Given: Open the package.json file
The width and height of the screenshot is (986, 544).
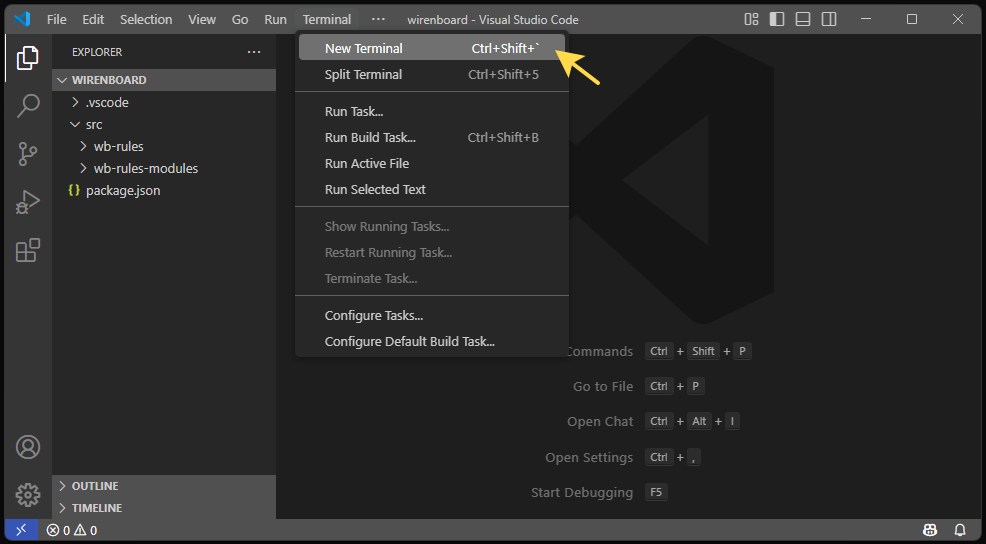Looking at the screenshot, I should click(164, 191).
